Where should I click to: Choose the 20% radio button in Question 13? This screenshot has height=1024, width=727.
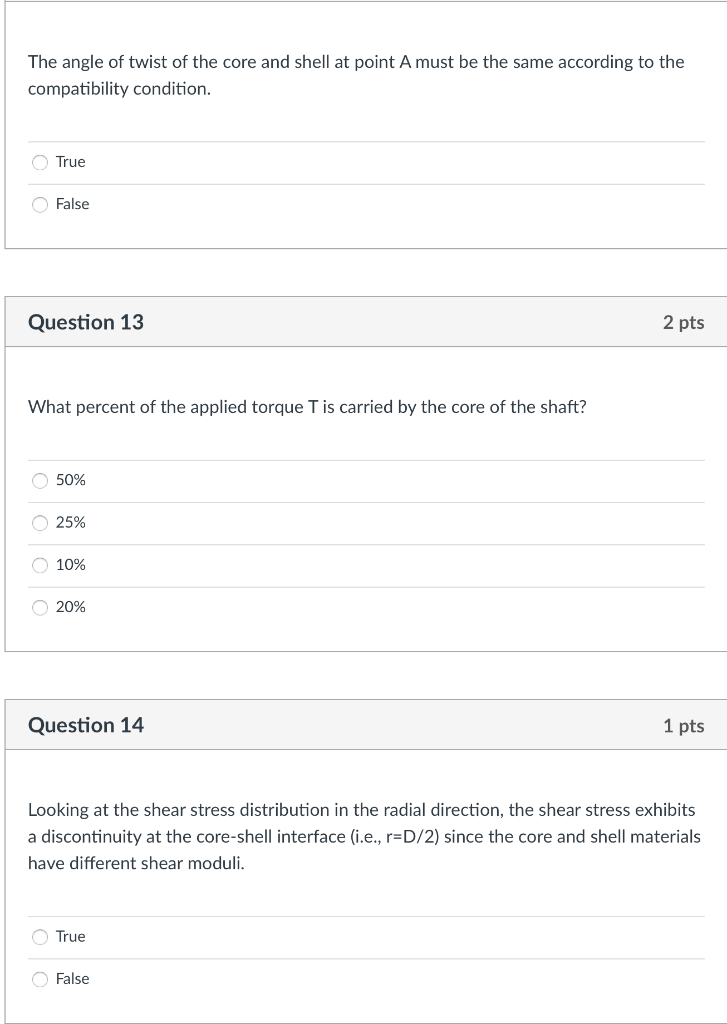click(x=40, y=607)
